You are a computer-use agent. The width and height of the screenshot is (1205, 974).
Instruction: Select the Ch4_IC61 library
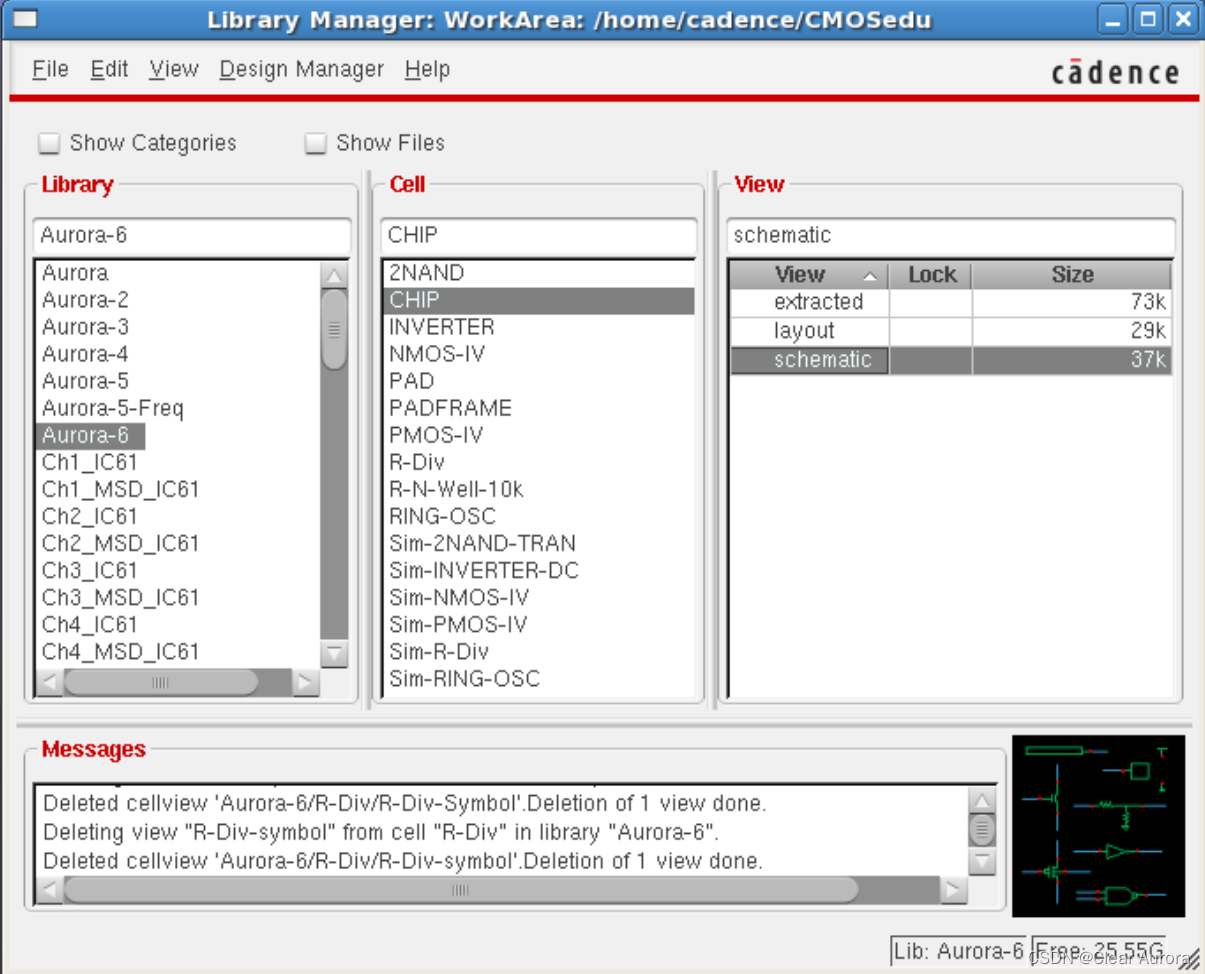click(90, 624)
